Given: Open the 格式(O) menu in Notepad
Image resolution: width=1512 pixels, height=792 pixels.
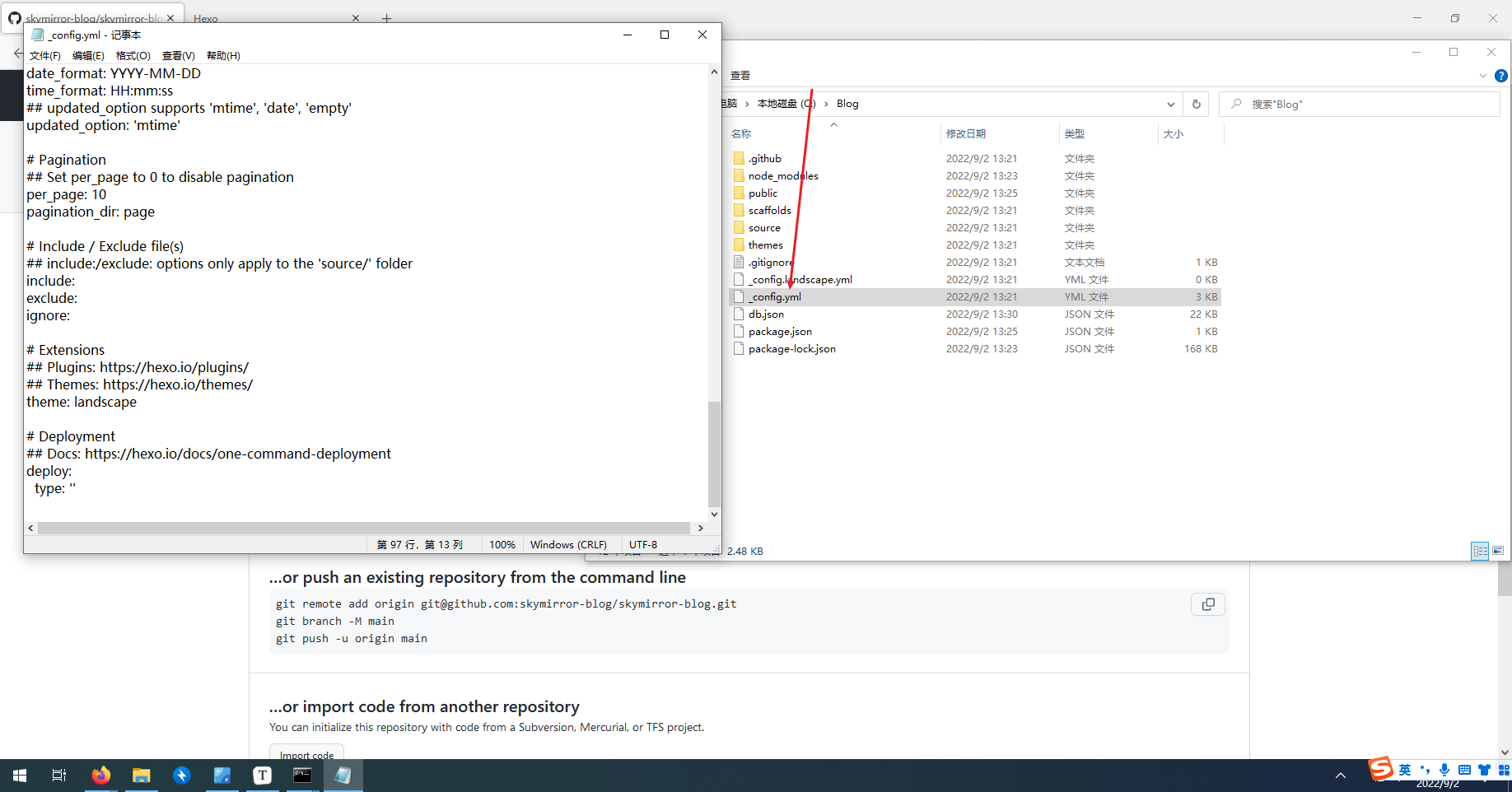Looking at the screenshot, I should pyautogui.click(x=133, y=55).
